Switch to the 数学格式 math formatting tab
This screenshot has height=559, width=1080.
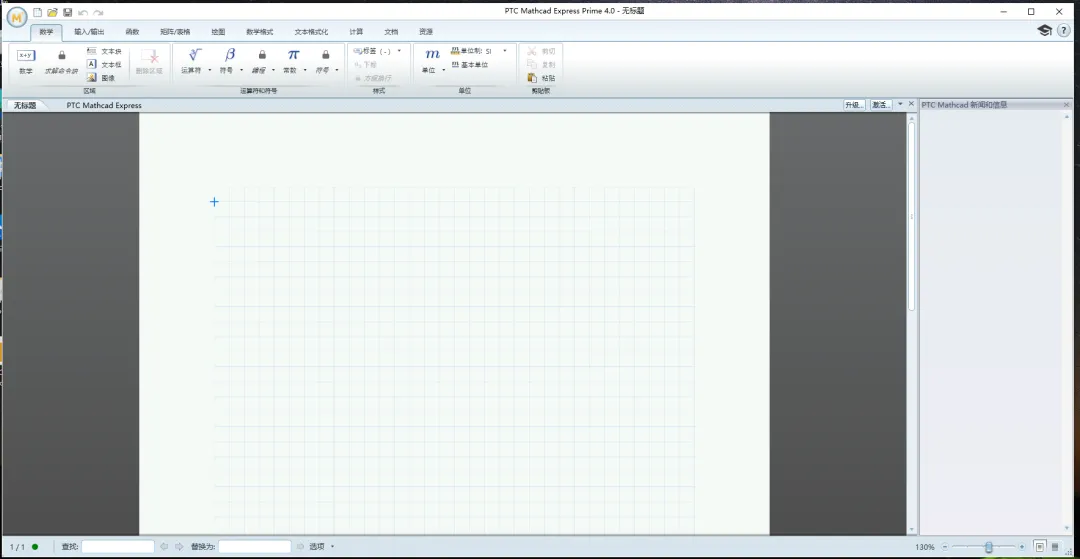[x=260, y=32]
